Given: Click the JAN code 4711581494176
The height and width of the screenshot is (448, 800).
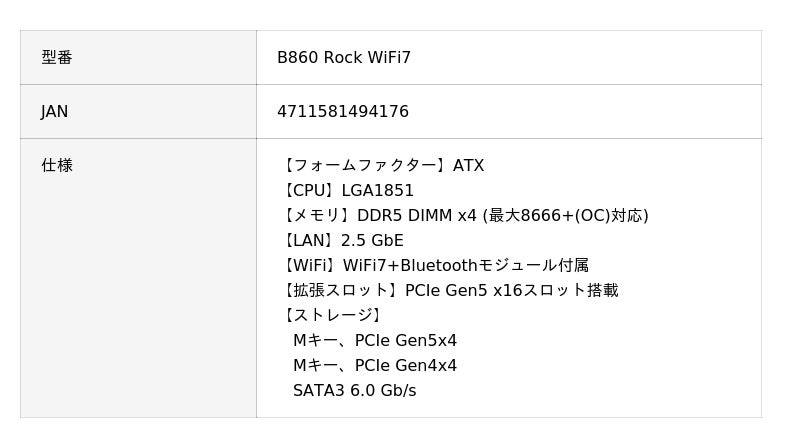Looking at the screenshot, I should [343, 112].
